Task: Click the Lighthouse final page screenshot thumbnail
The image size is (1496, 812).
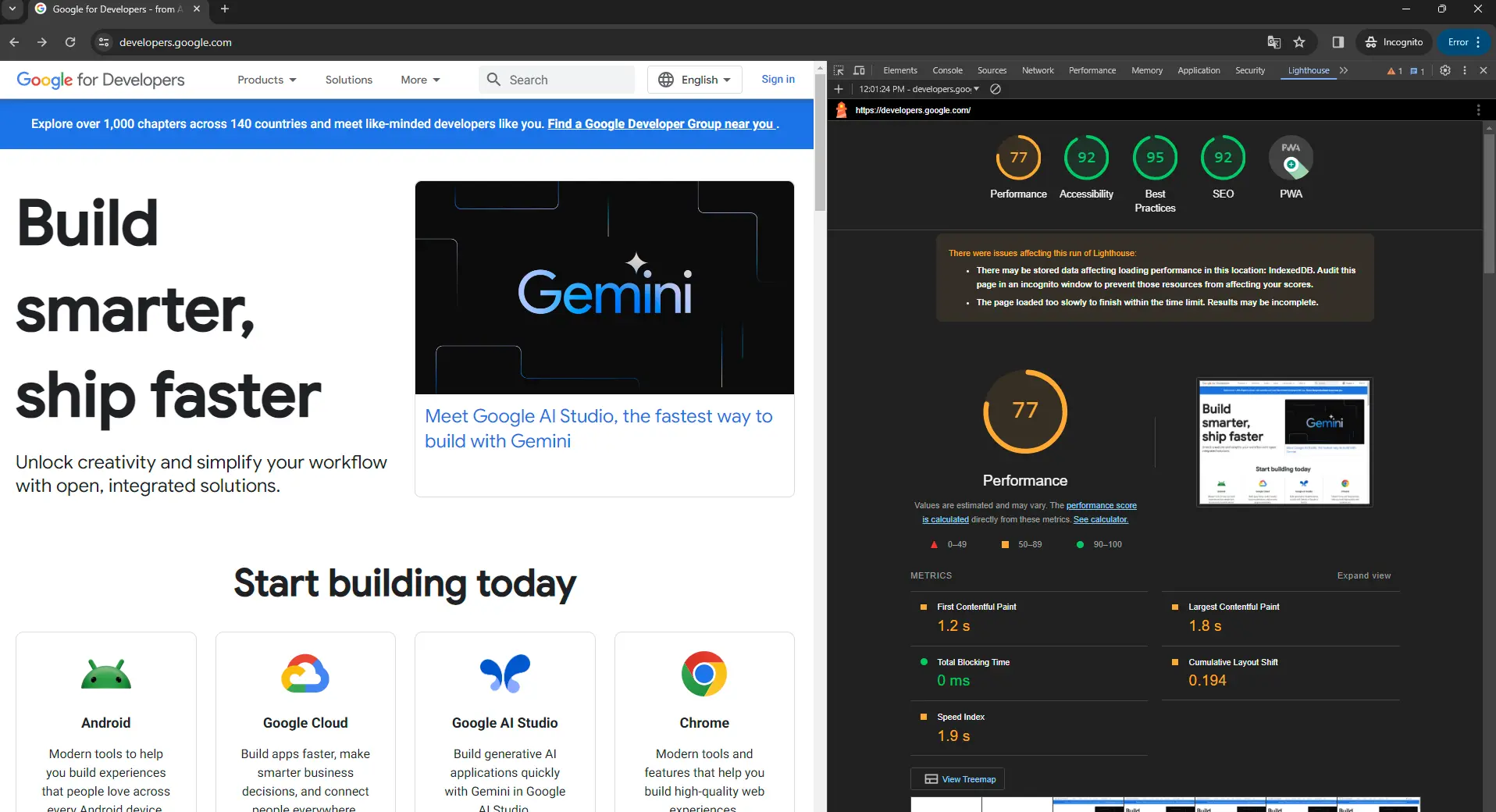Action: pyautogui.click(x=1284, y=442)
